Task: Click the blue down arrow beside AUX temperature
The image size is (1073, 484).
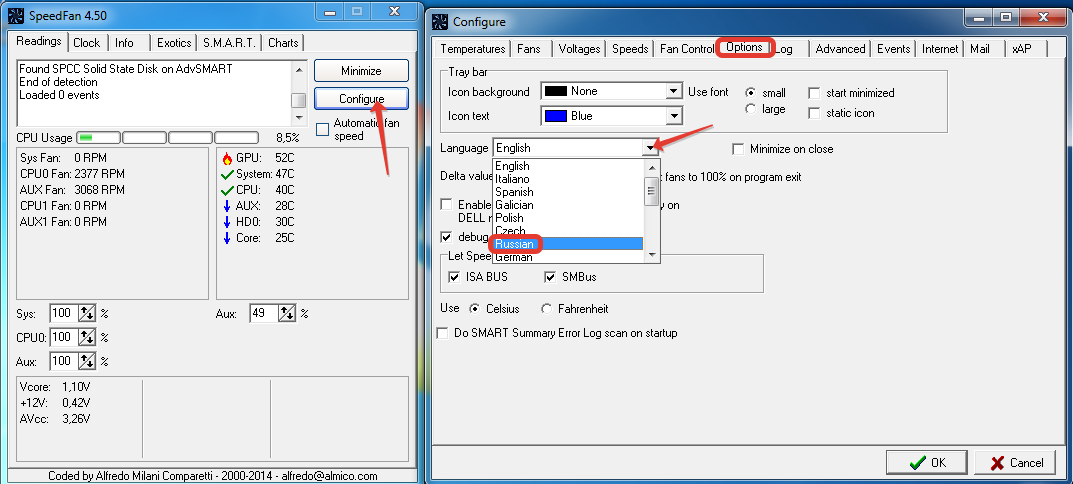Action: pos(227,206)
